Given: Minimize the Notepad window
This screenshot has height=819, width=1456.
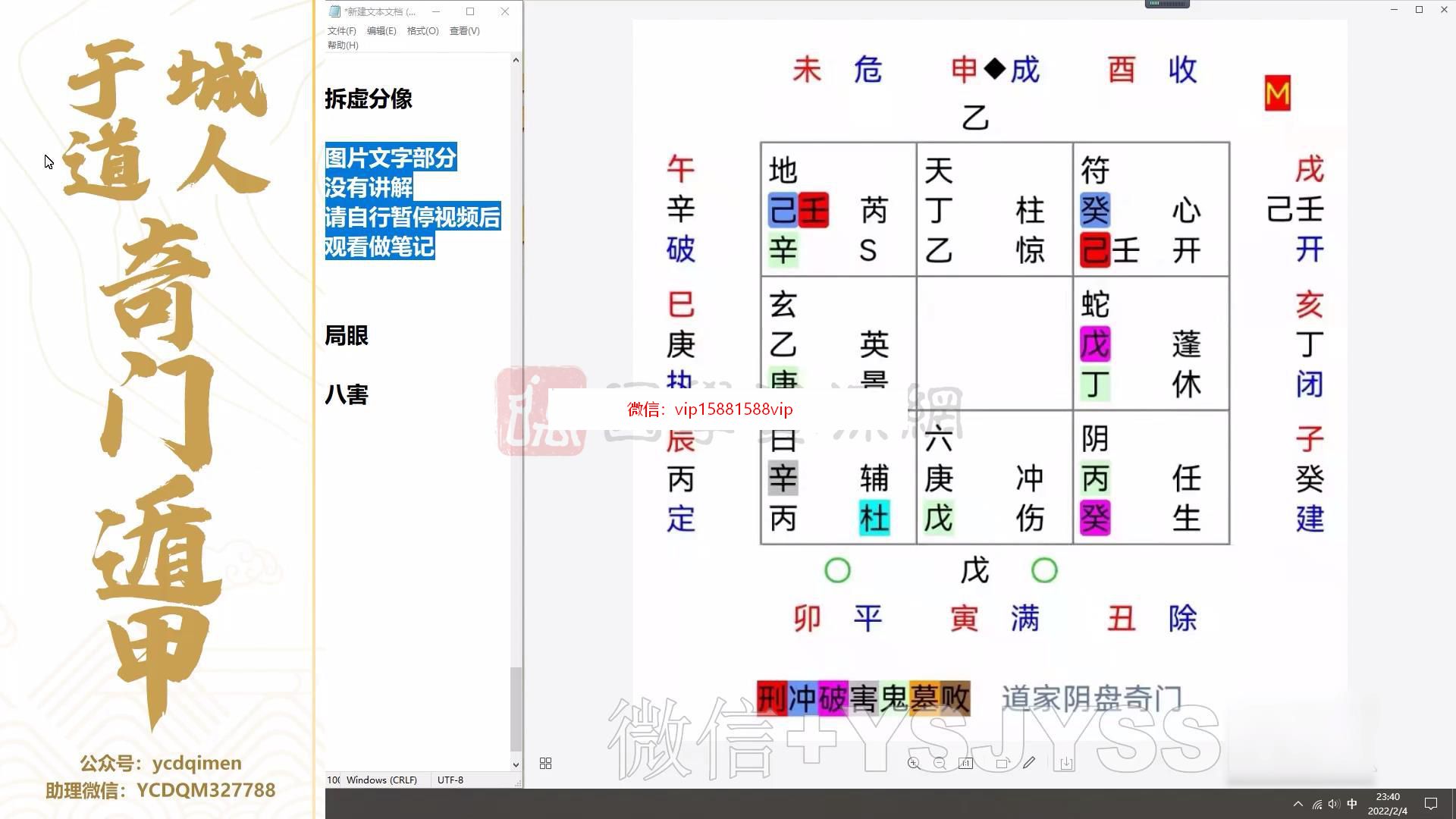Looking at the screenshot, I should point(436,11).
